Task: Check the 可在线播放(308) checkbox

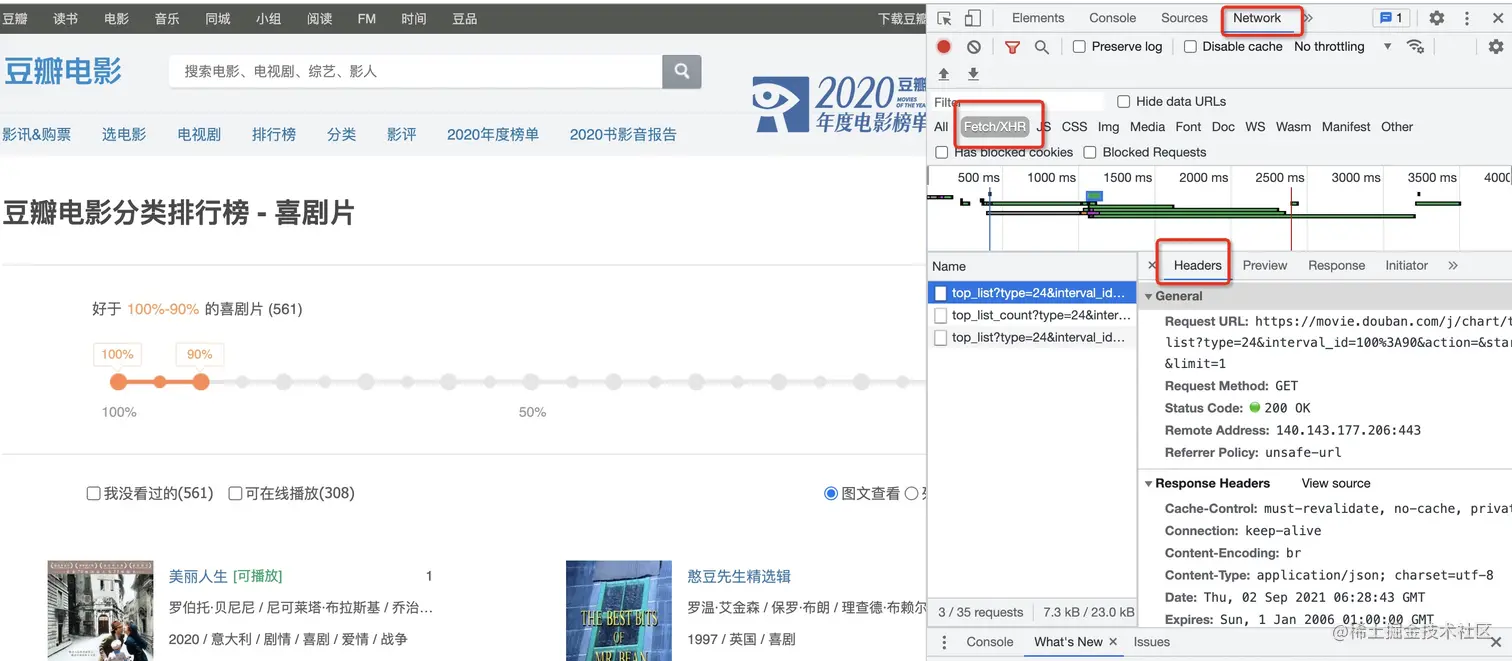Action: [x=235, y=493]
